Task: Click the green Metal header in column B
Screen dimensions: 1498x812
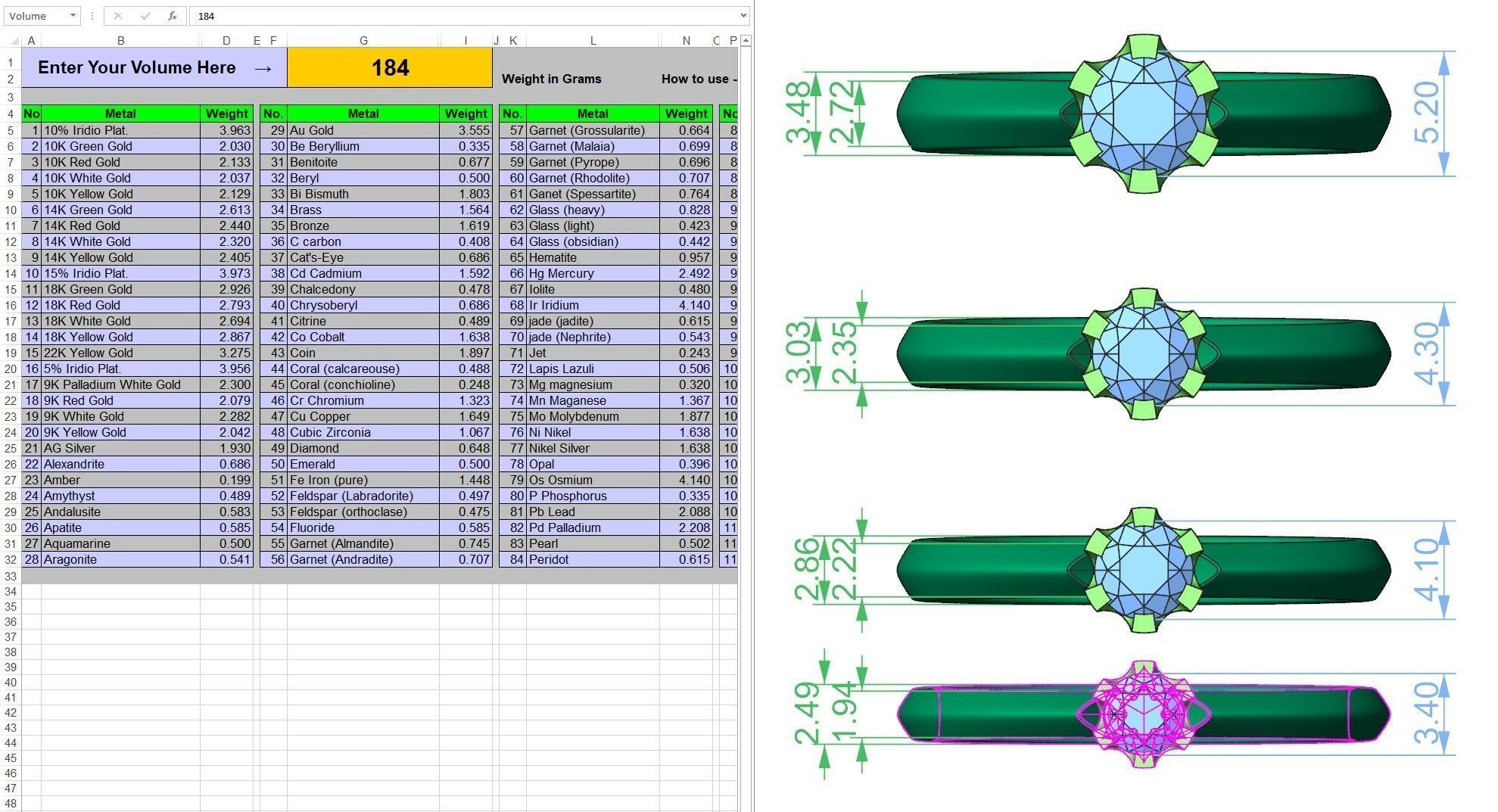Action: pyautogui.click(x=120, y=114)
